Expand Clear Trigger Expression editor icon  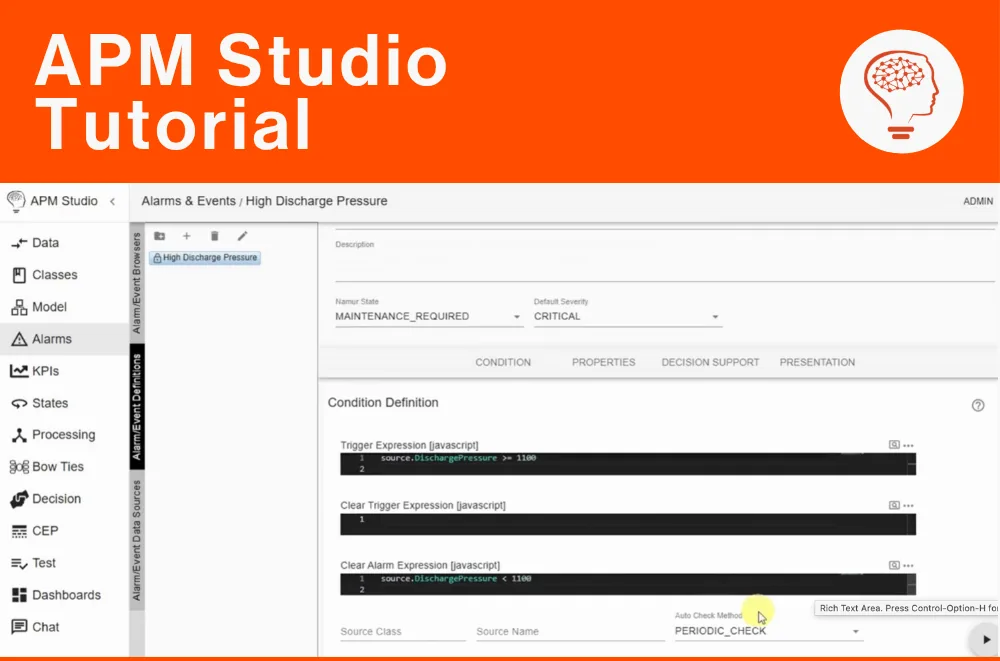[894, 505]
